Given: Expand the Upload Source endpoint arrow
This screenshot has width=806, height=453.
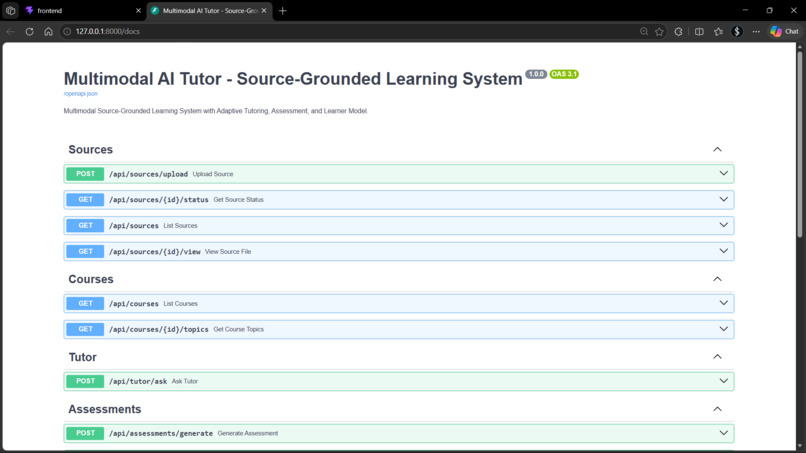Looking at the screenshot, I should 723,174.
